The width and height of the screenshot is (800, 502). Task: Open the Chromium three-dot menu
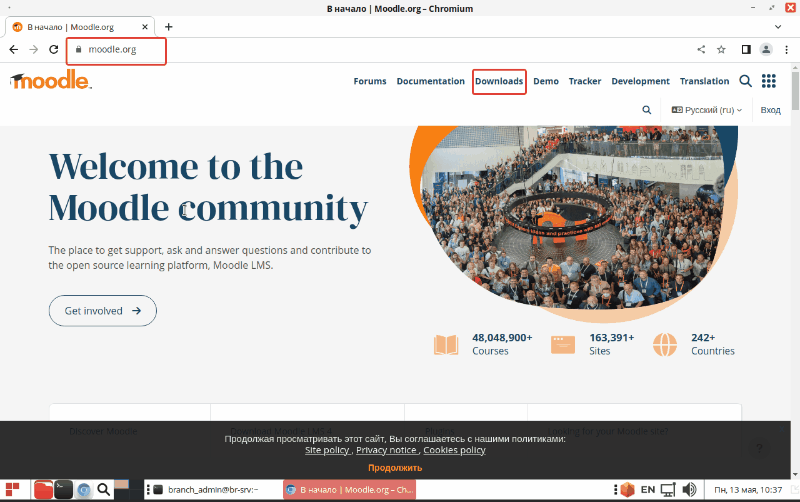[x=786, y=49]
